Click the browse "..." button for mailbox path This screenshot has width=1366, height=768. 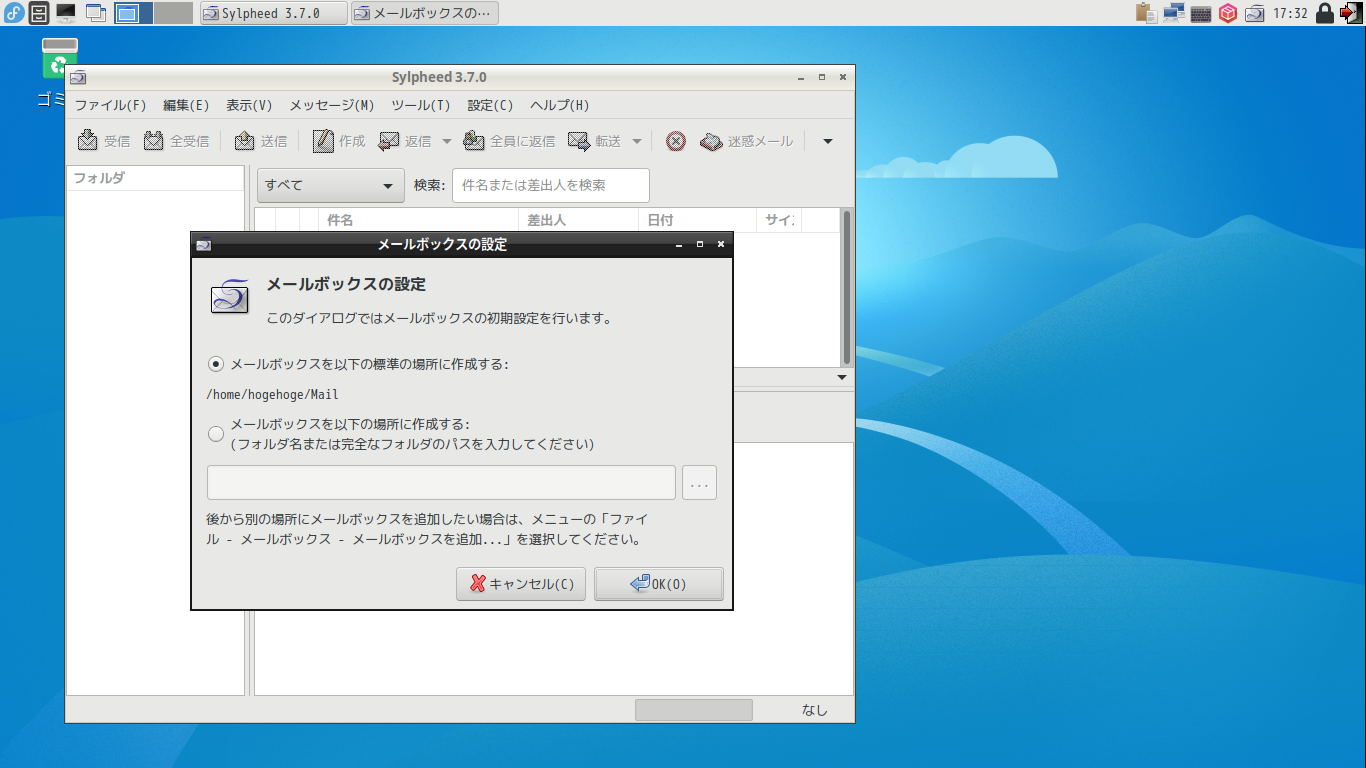[x=699, y=482]
